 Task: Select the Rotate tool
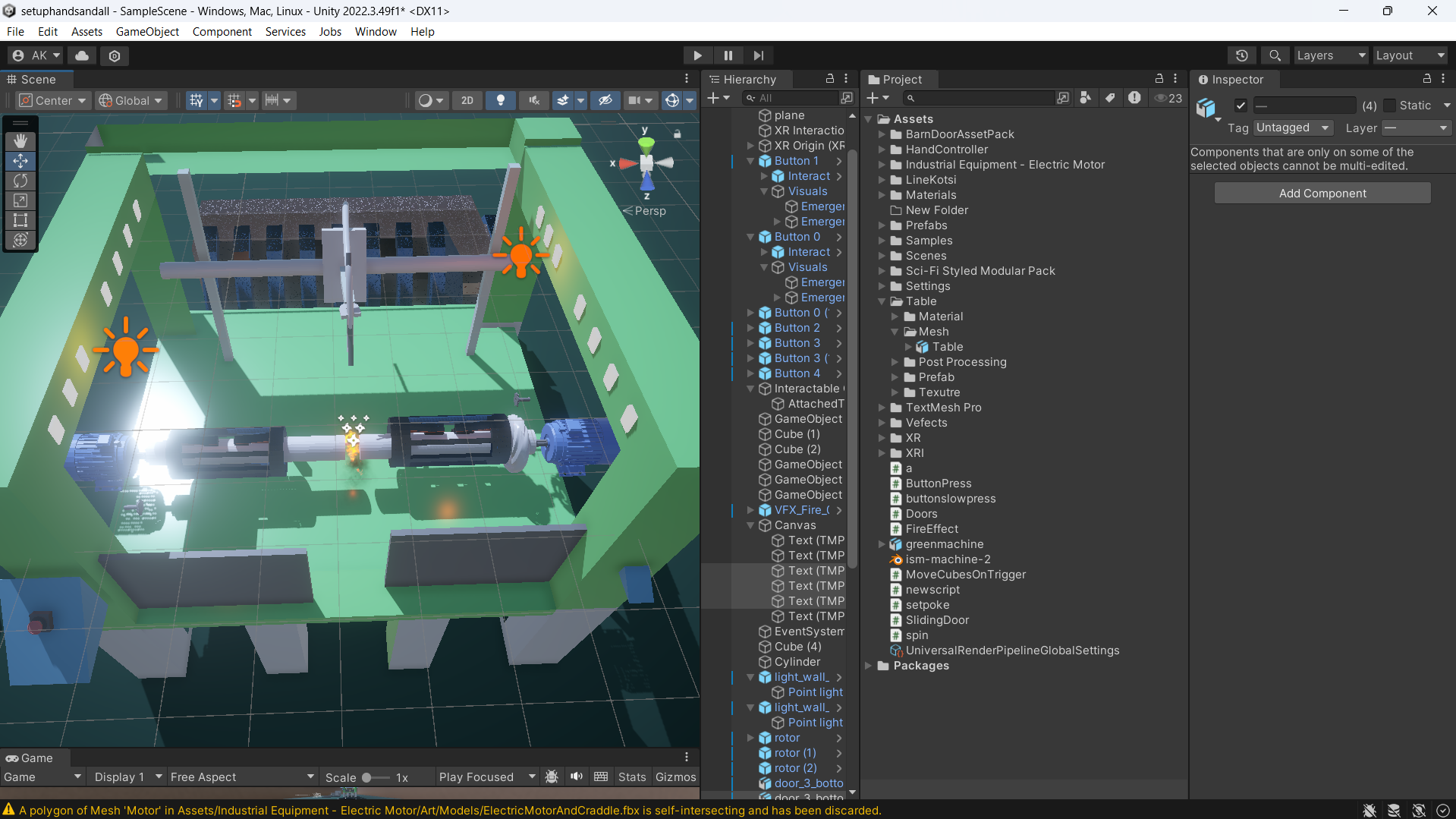click(20, 181)
